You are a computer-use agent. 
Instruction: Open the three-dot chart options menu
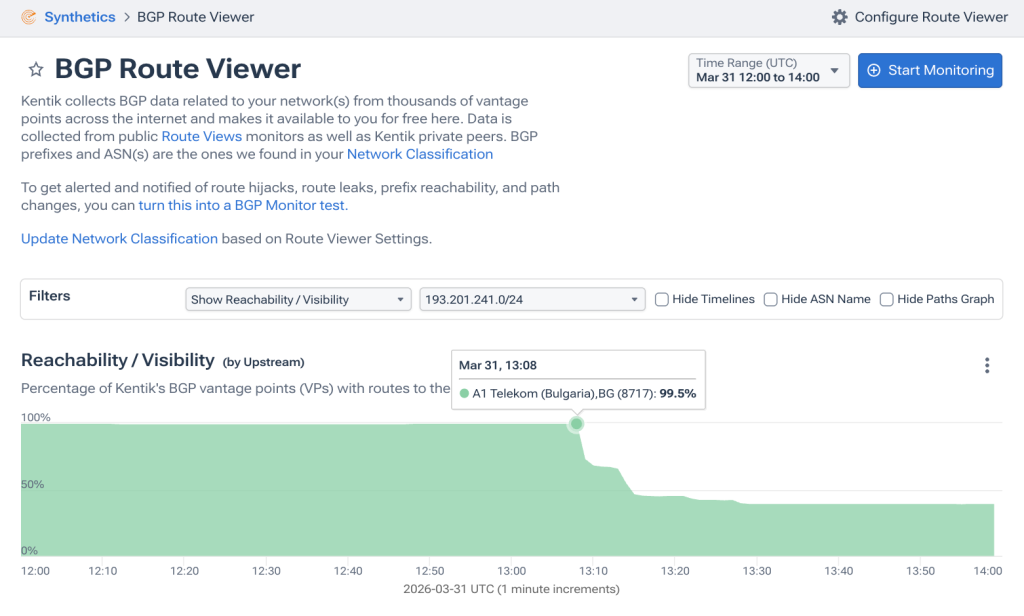tap(987, 365)
